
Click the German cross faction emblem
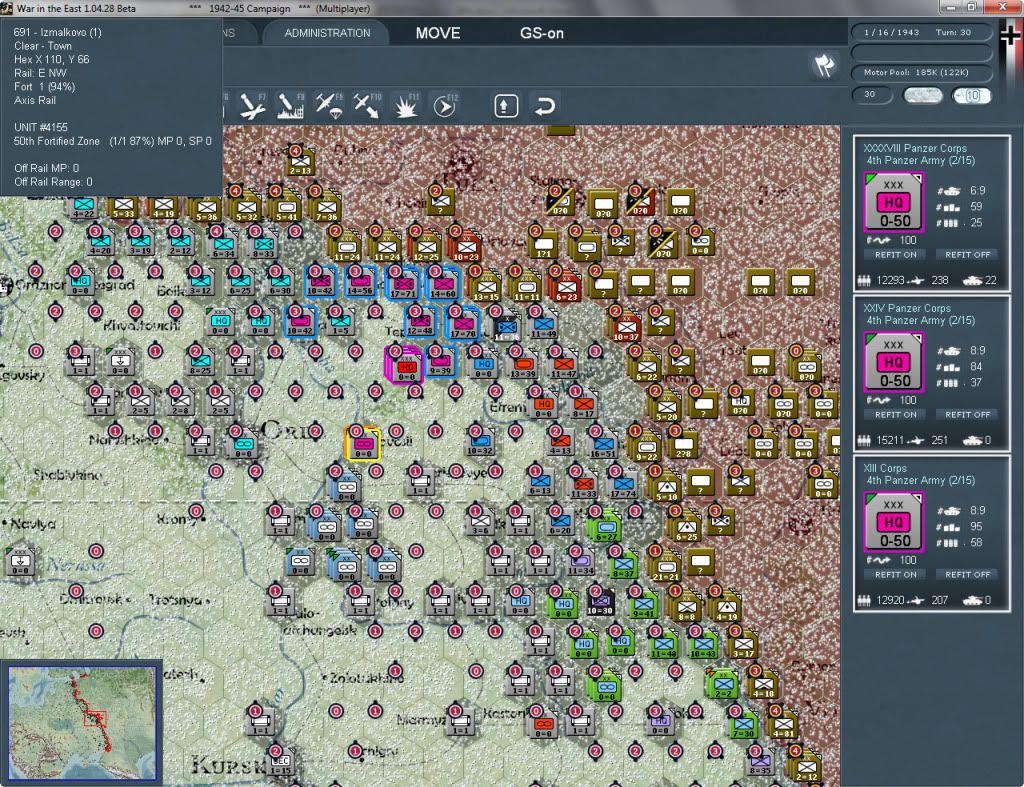(x=1010, y=35)
